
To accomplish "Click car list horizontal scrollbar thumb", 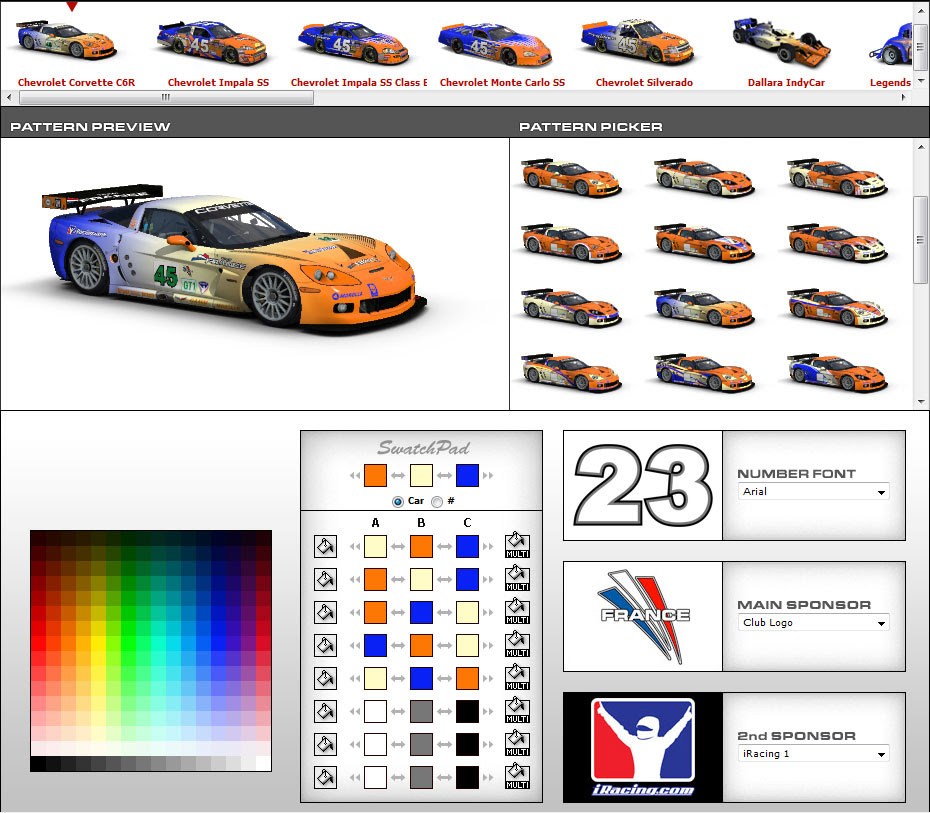I will tap(166, 97).
